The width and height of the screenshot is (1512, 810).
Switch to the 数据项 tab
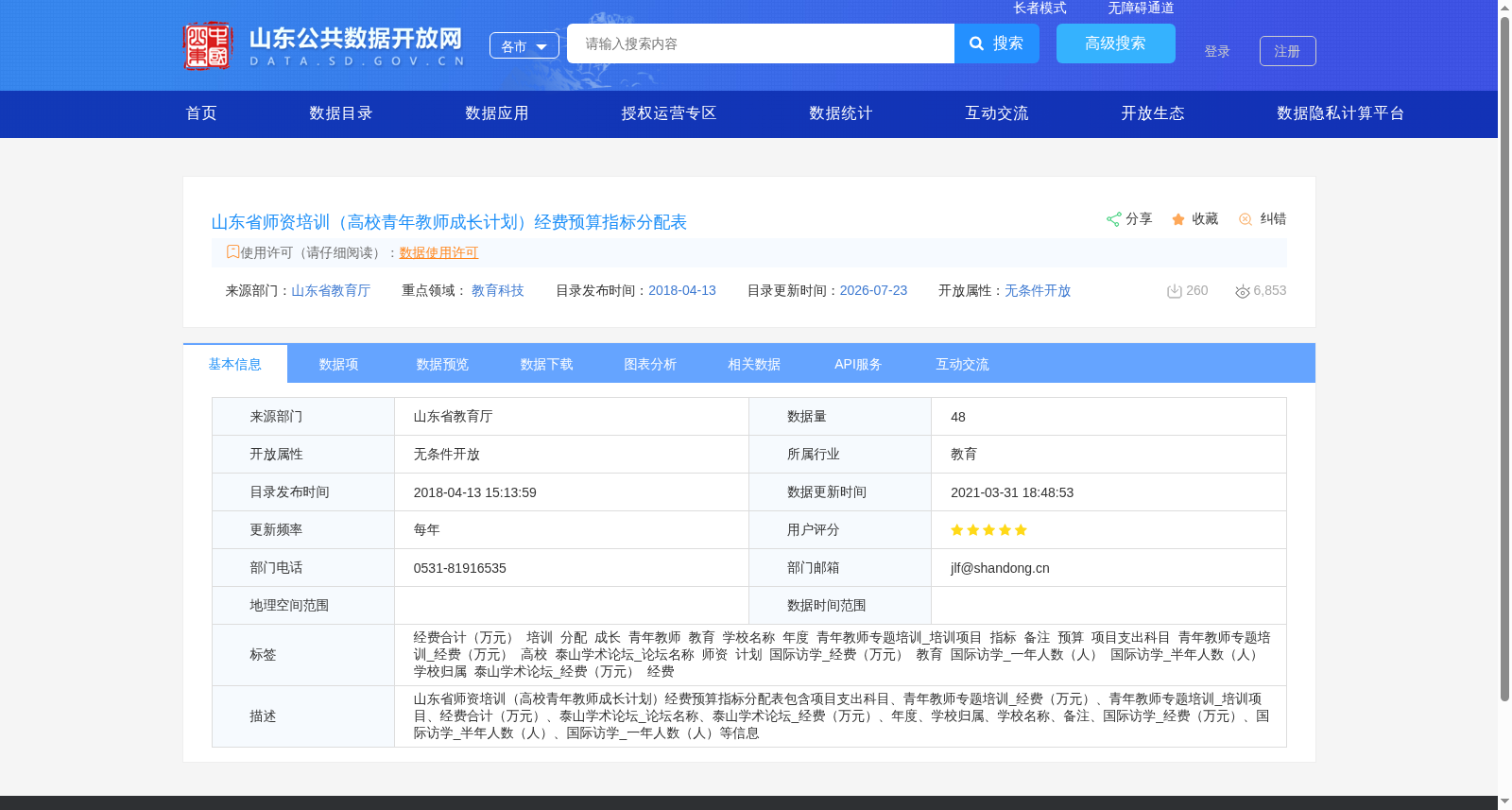point(339,364)
